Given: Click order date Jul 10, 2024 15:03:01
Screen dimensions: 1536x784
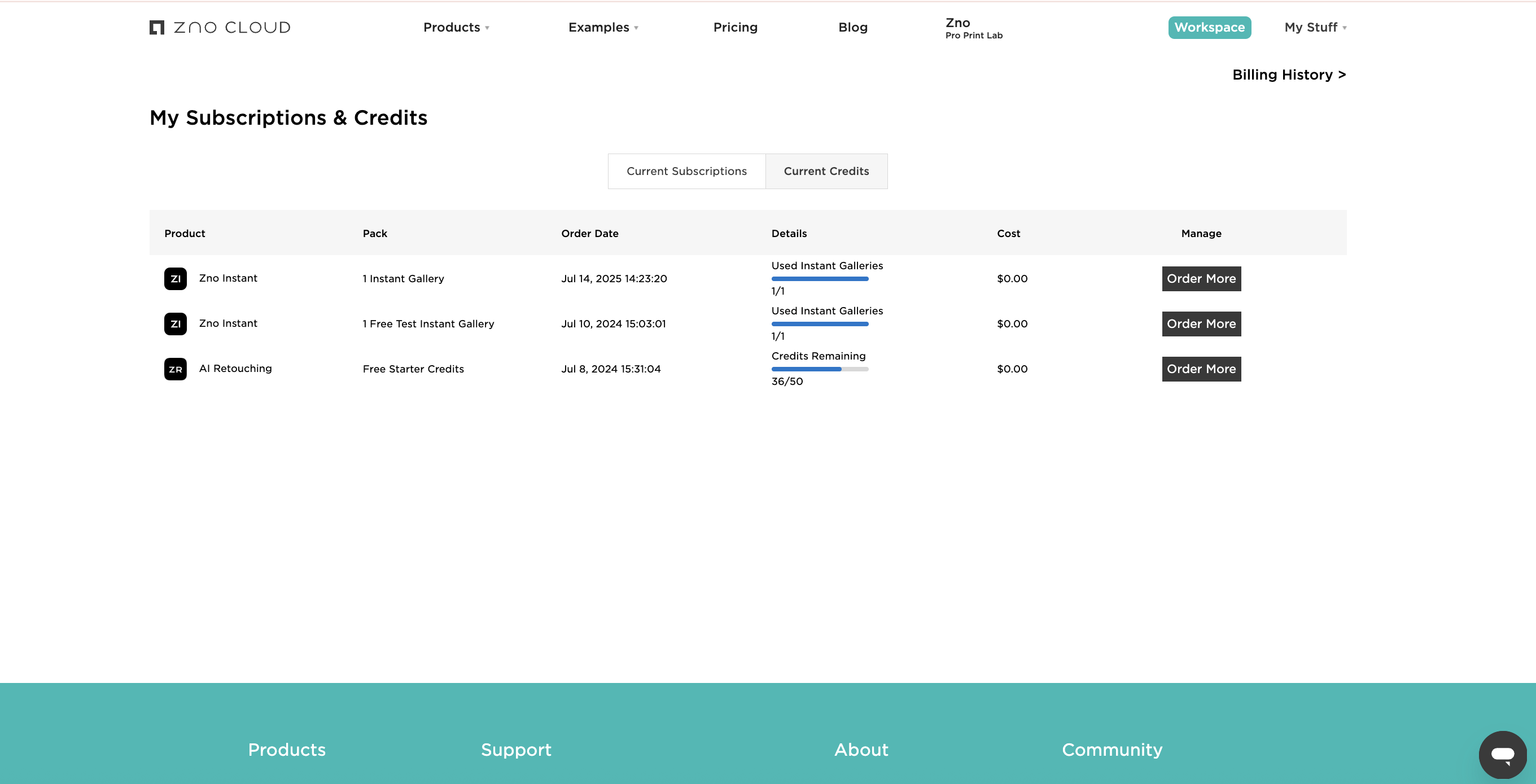Looking at the screenshot, I should [x=613, y=324].
